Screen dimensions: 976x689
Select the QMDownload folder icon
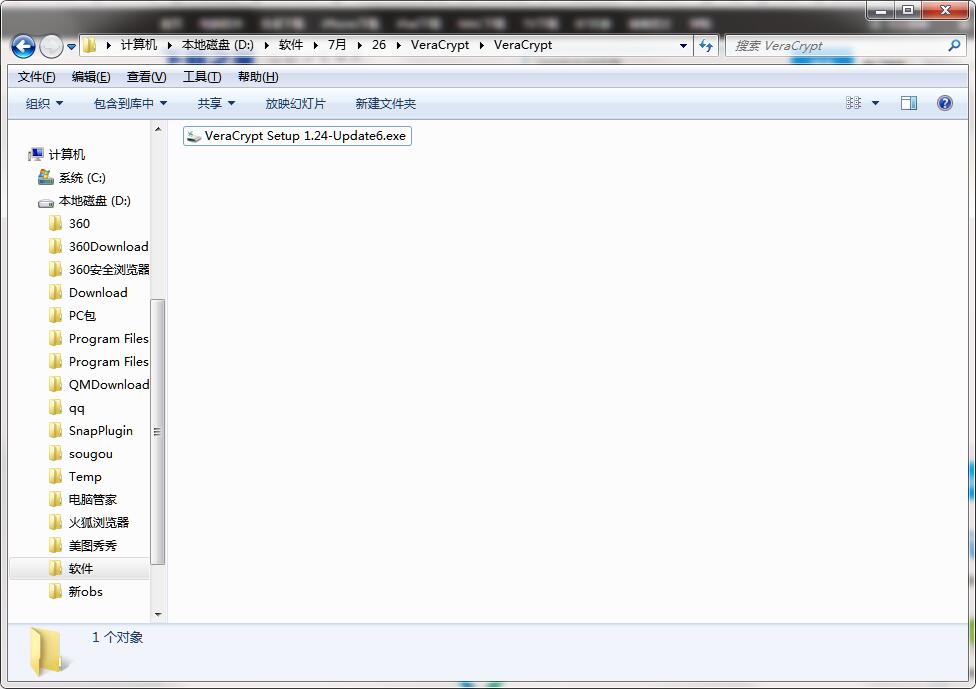coord(55,385)
